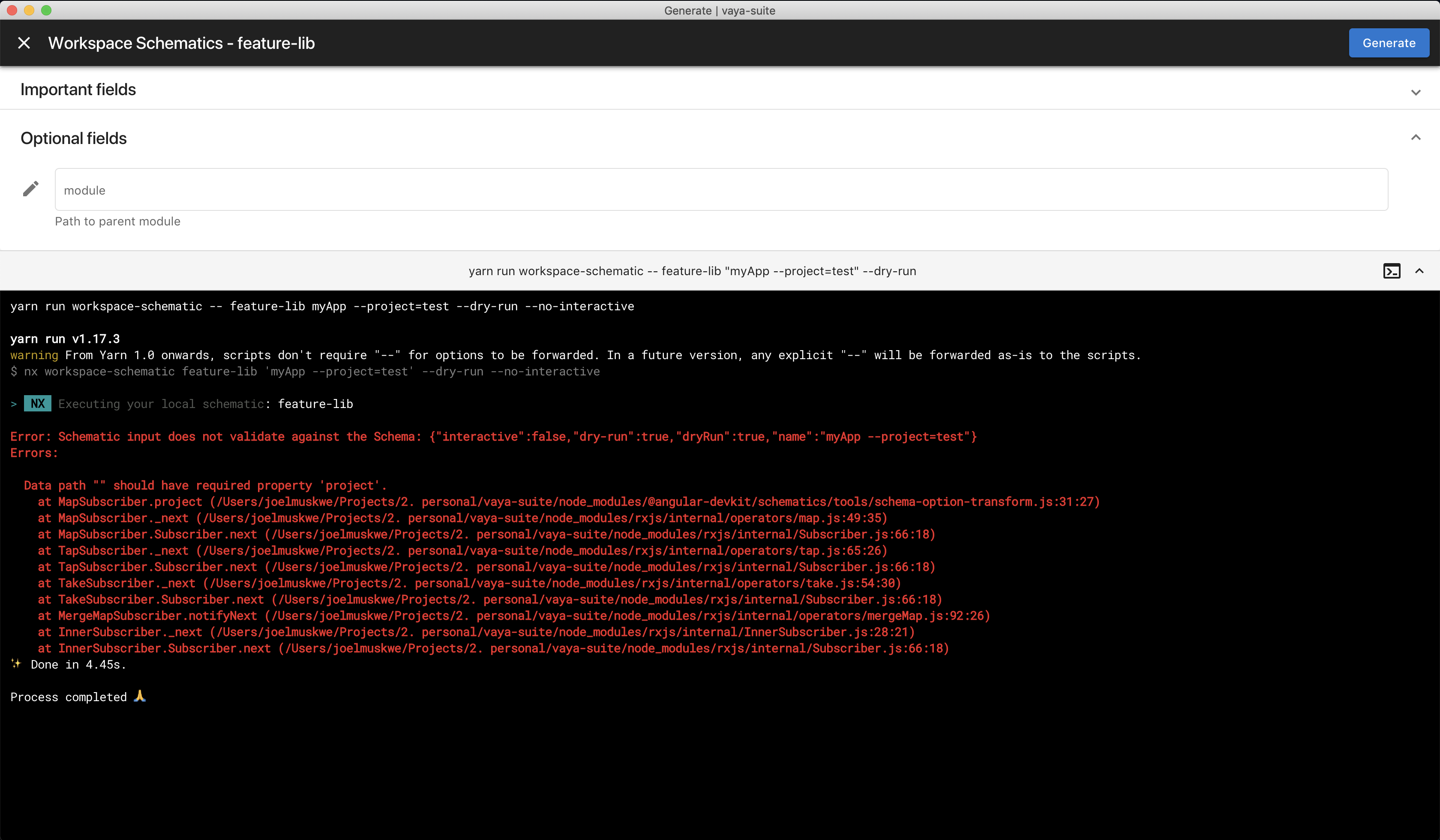Click the NX badge in the console output
The width and height of the screenshot is (1440, 840).
(37, 403)
